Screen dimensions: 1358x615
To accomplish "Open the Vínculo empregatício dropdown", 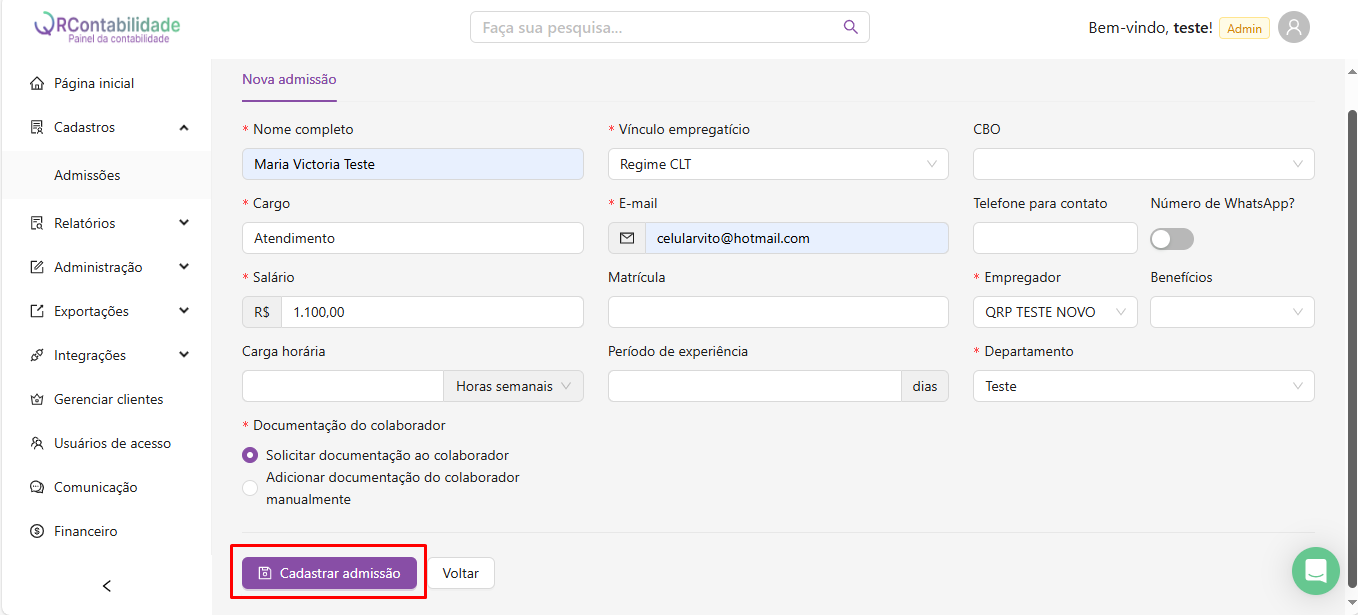I will click(777, 164).
